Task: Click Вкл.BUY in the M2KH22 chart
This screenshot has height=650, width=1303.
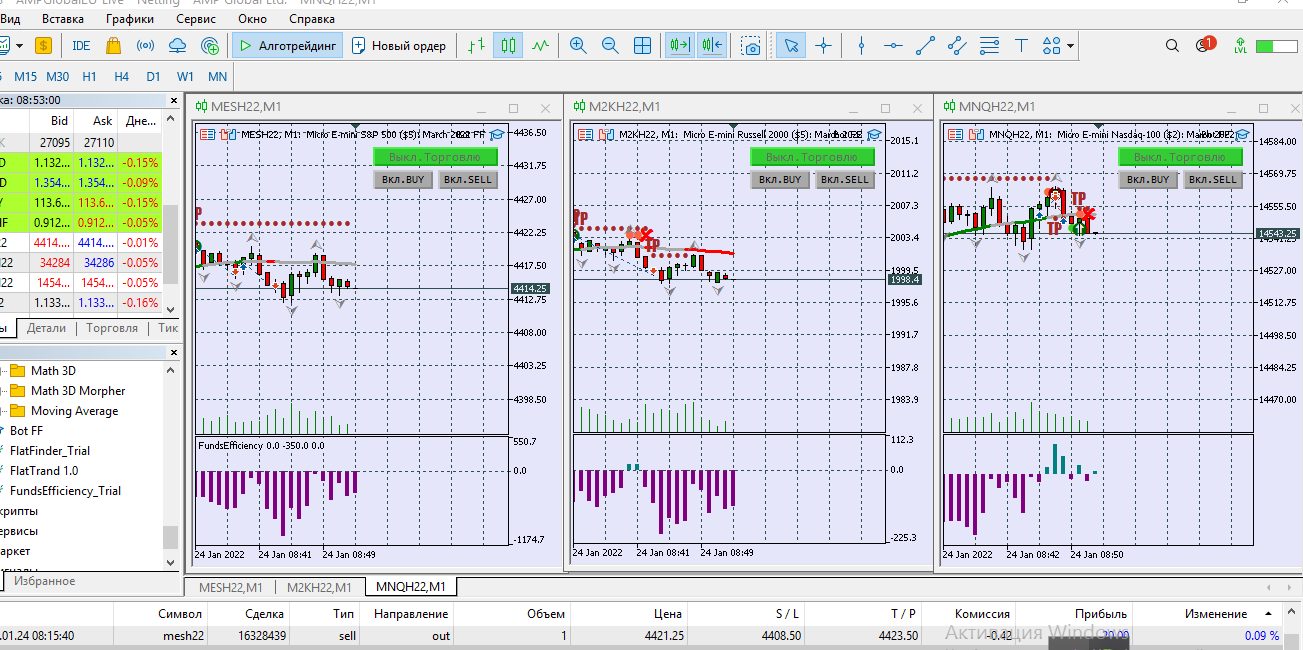Action: [780, 180]
